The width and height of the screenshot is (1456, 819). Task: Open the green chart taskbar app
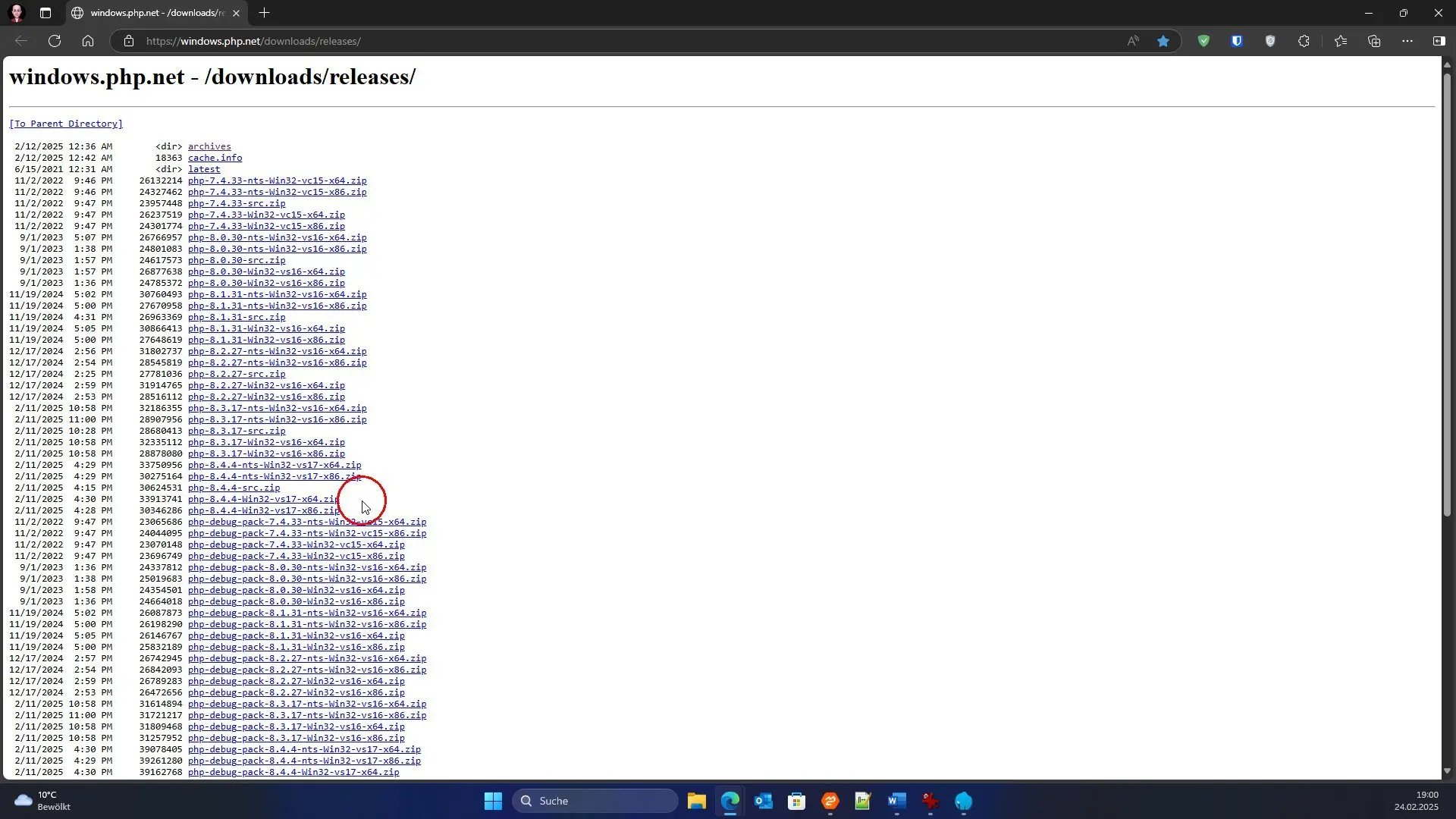tap(863, 801)
